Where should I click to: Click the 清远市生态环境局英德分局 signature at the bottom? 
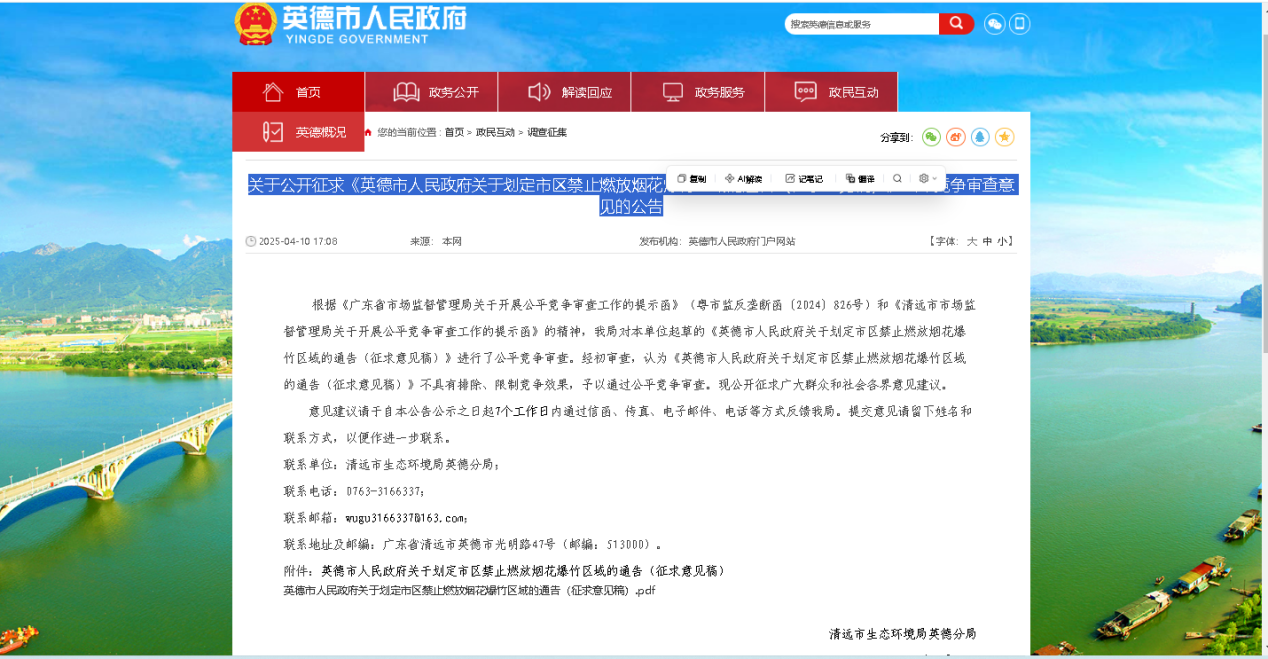[x=902, y=633]
